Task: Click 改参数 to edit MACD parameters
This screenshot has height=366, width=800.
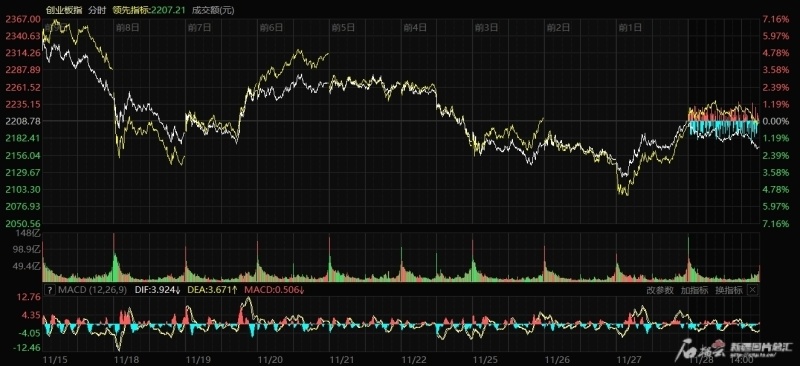Action: [x=660, y=290]
